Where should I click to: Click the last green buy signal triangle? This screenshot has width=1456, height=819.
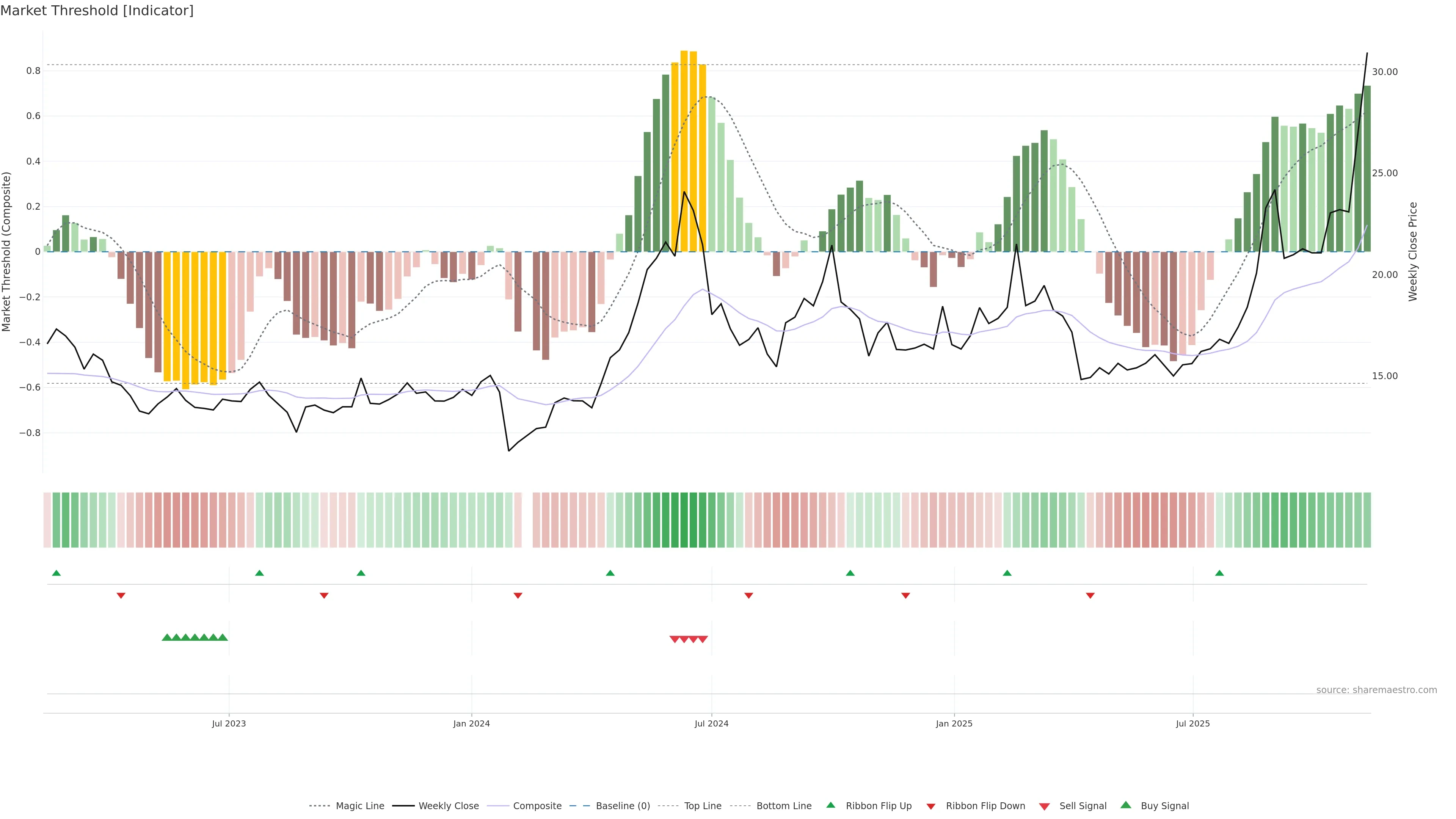click(223, 637)
